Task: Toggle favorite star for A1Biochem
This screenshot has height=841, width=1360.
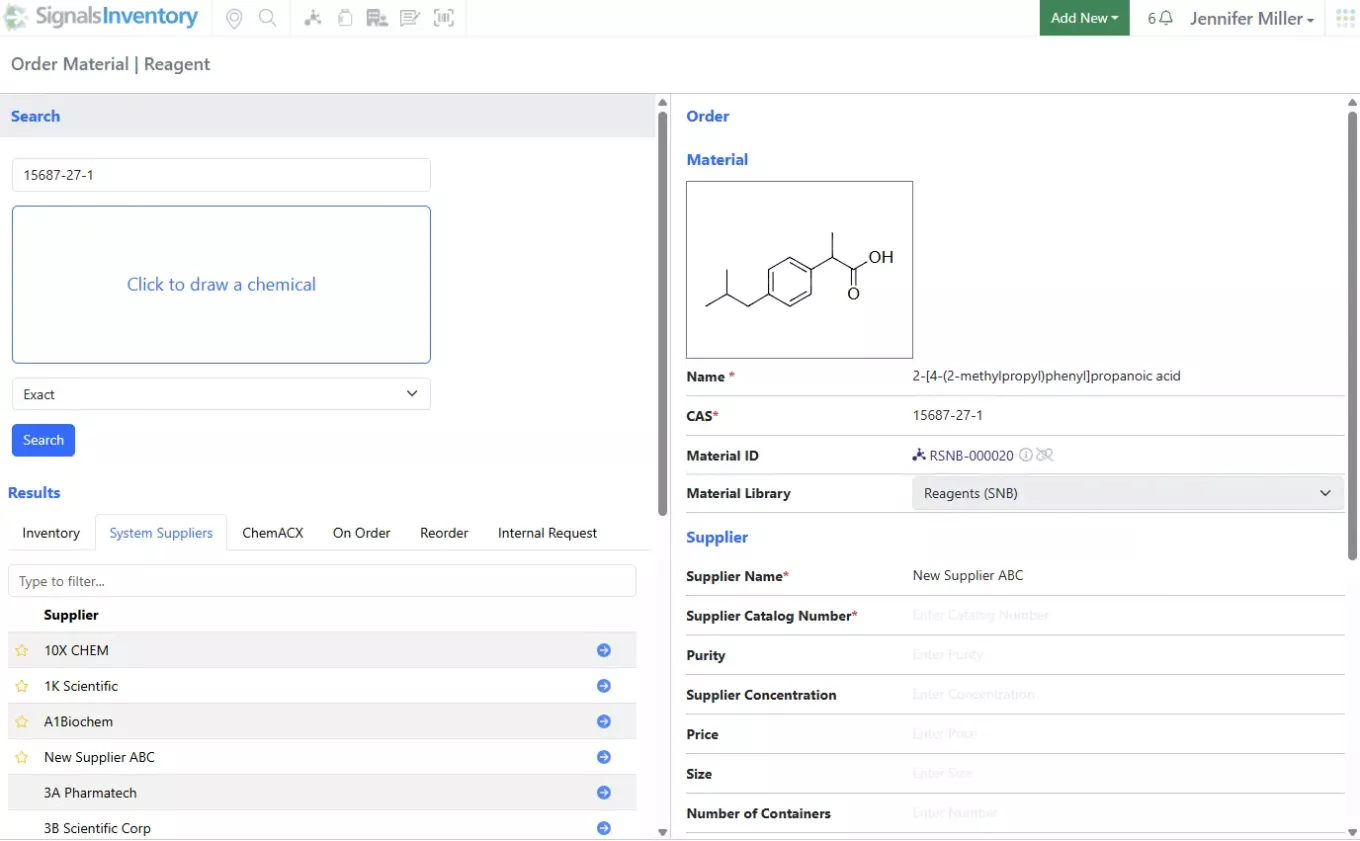Action: (21, 722)
